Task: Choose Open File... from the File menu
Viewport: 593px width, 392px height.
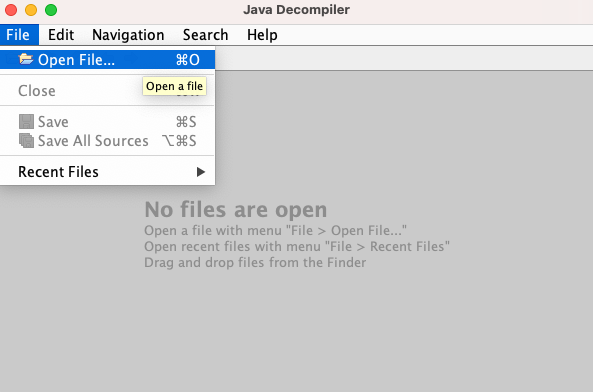Action: [x=107, y=59]
